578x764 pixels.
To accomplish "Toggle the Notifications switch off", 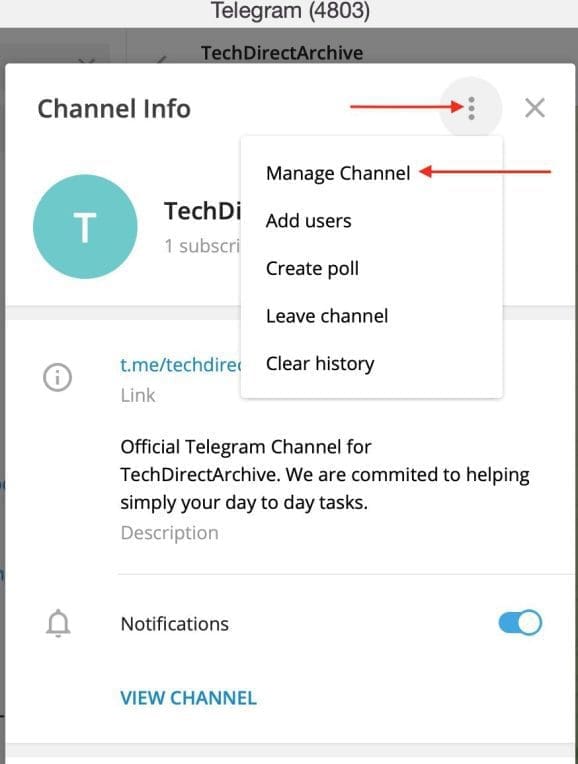I will pos(520,623).
